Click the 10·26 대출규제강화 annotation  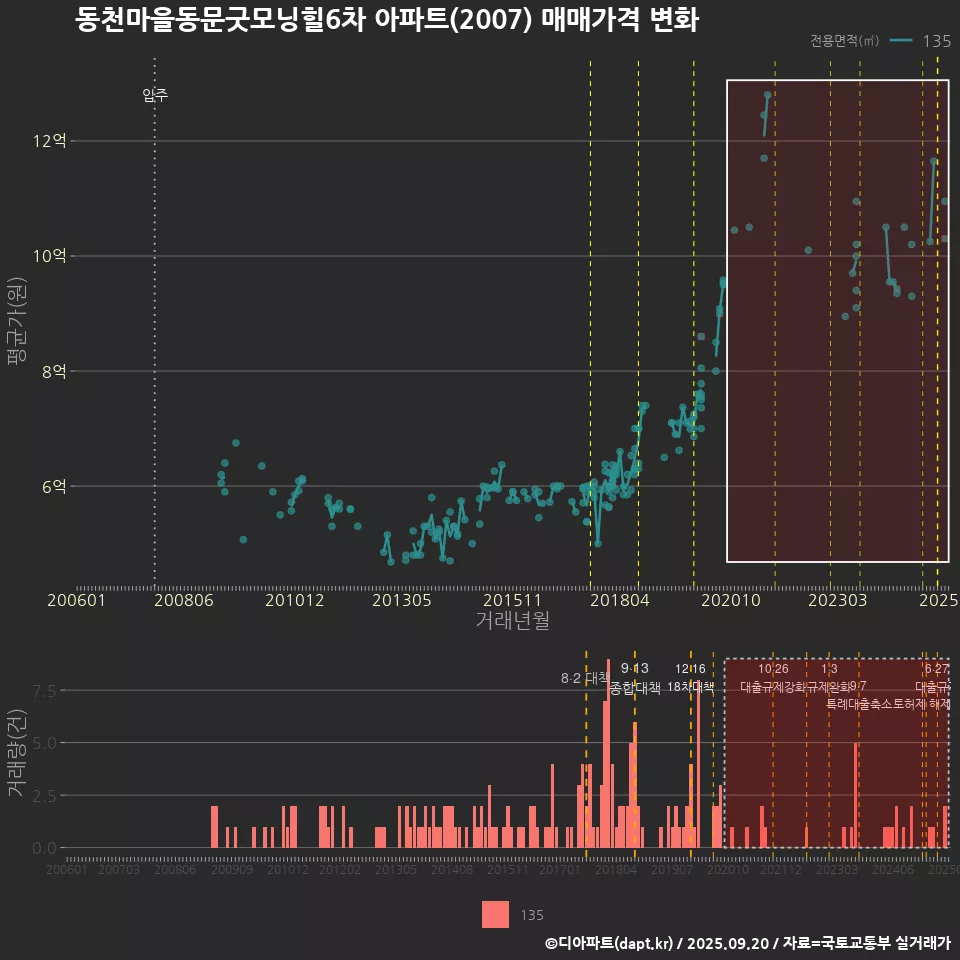(x=773, y=678)
